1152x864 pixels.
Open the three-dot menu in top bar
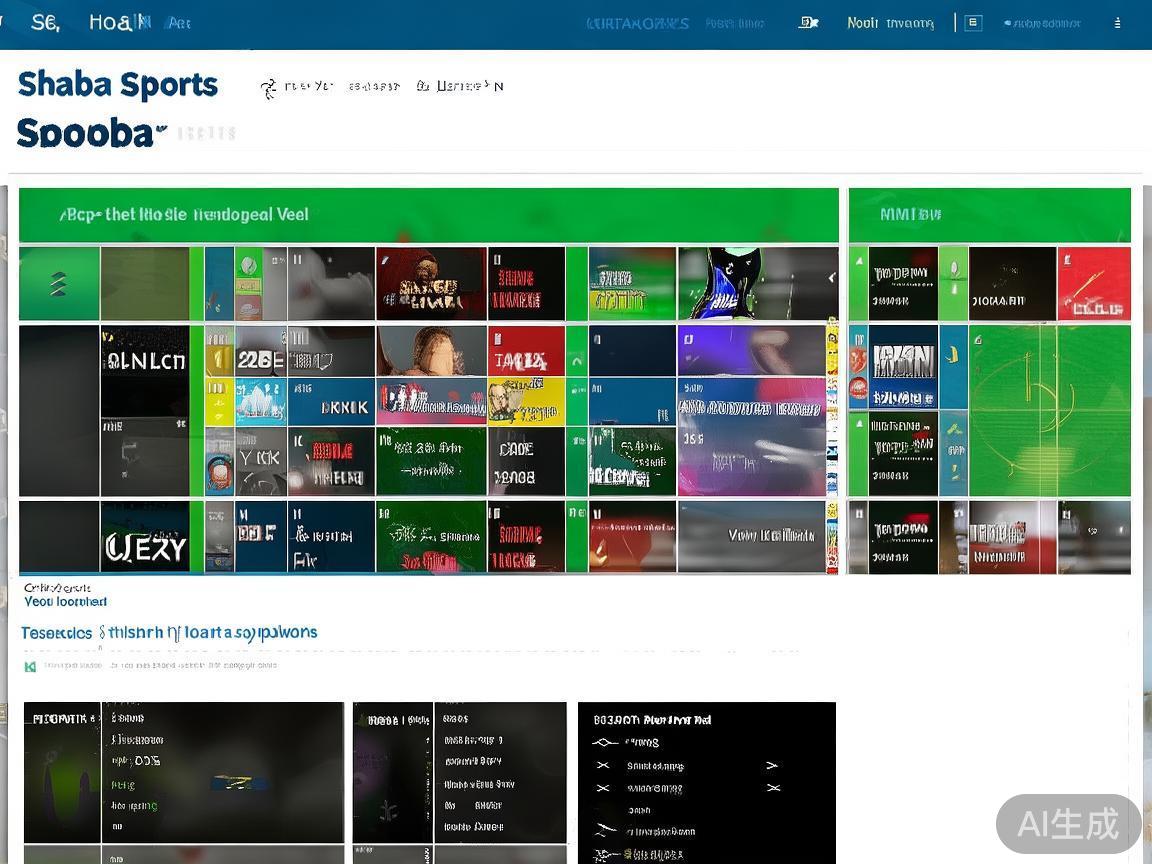click(x=1117, y=23)
